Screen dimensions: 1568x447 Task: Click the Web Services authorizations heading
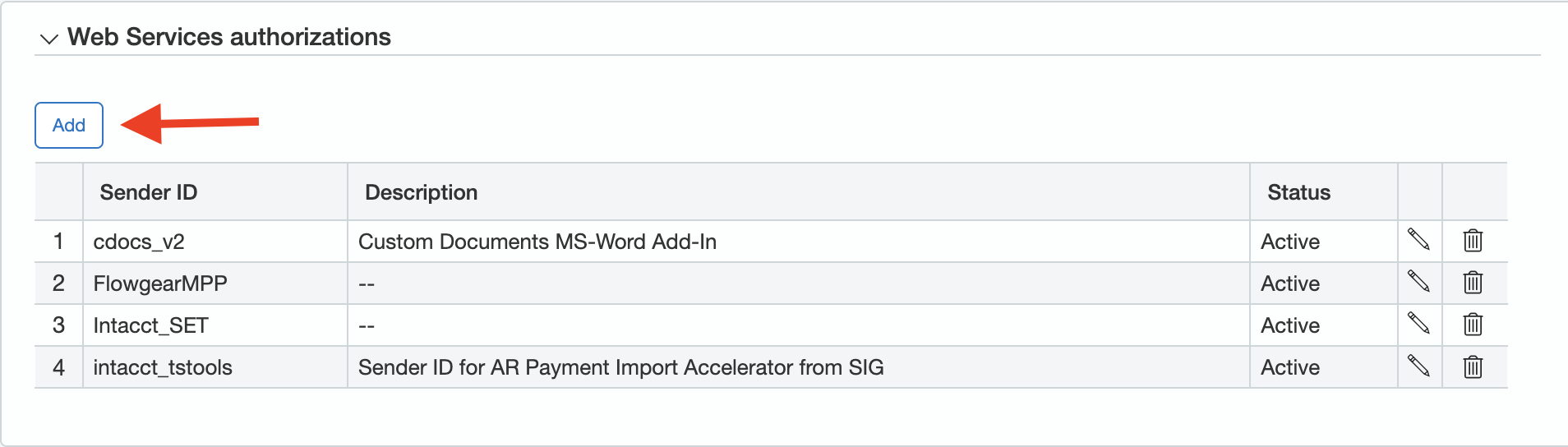pyautogui.click(x=229, y=37)
